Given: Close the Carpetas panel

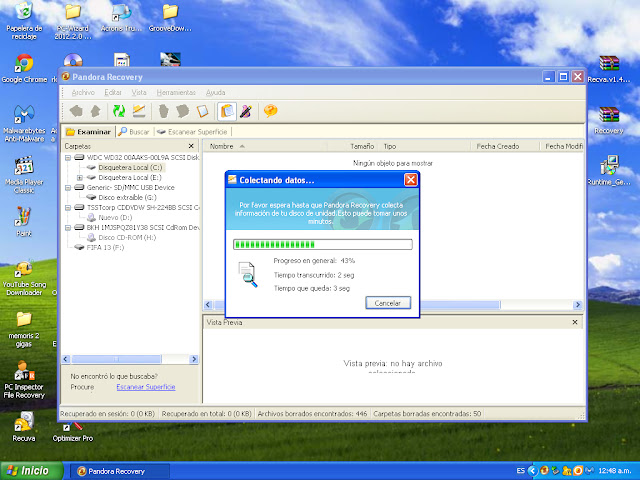Looking at the screenshot, I should click(191, 146).
